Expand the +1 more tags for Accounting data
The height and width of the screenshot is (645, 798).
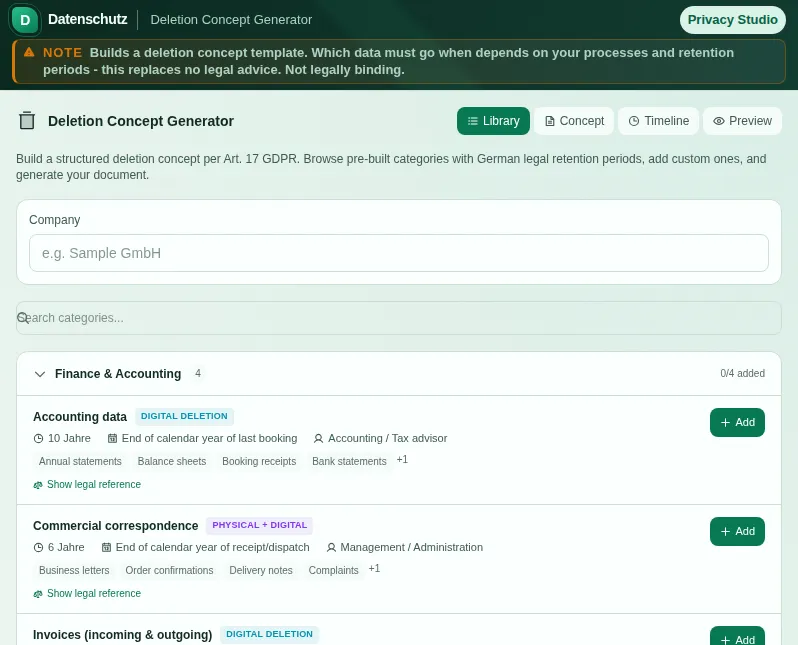[402, 460]
